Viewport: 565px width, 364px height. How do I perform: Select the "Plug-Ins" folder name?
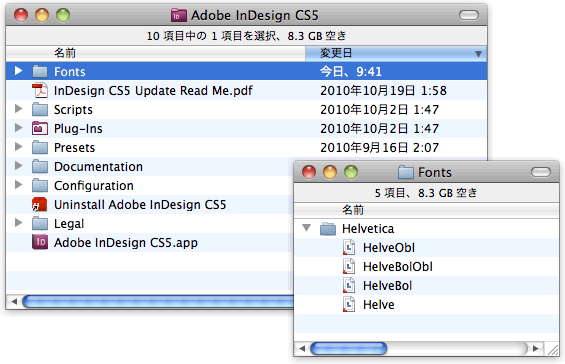point(78,129)
